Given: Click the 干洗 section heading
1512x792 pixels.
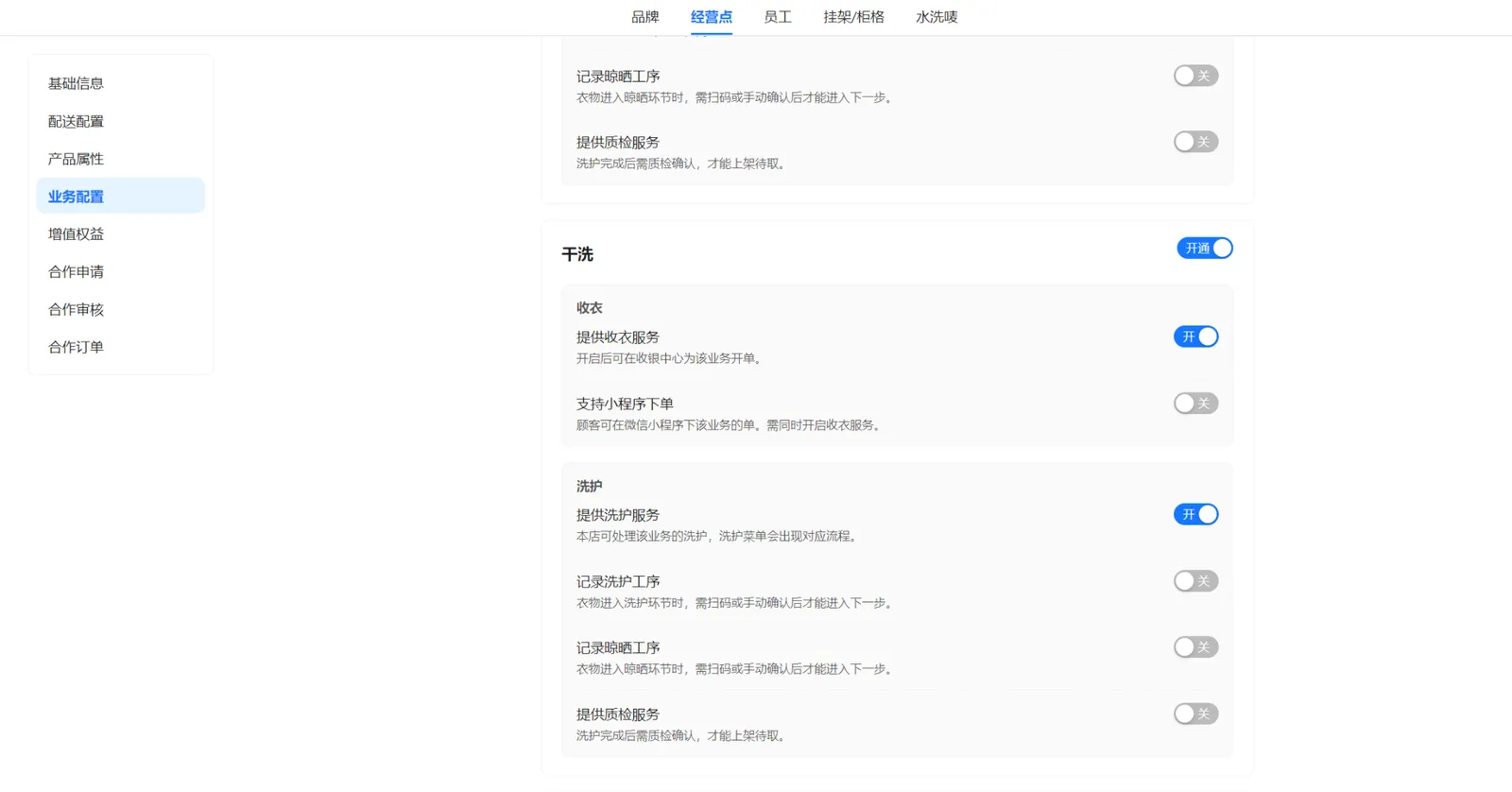Looking at the screenshot, I should point(577,254).
